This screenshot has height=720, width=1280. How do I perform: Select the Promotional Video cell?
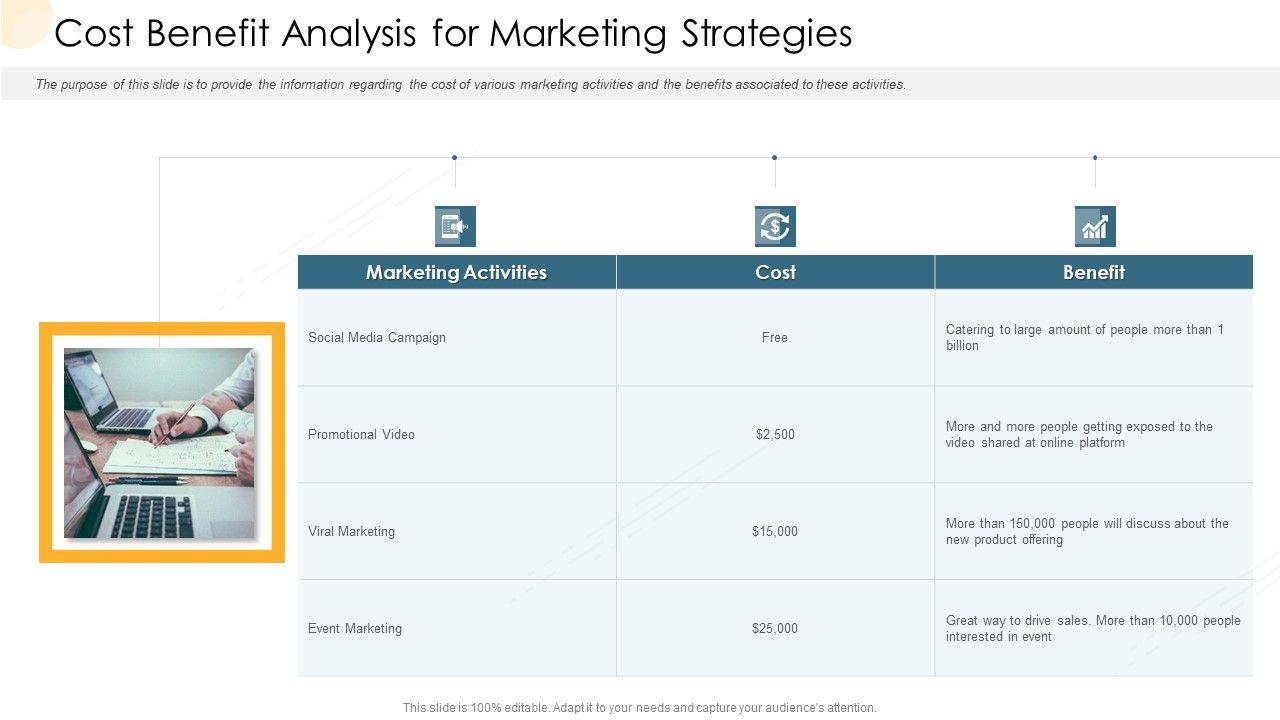(361, 435)
